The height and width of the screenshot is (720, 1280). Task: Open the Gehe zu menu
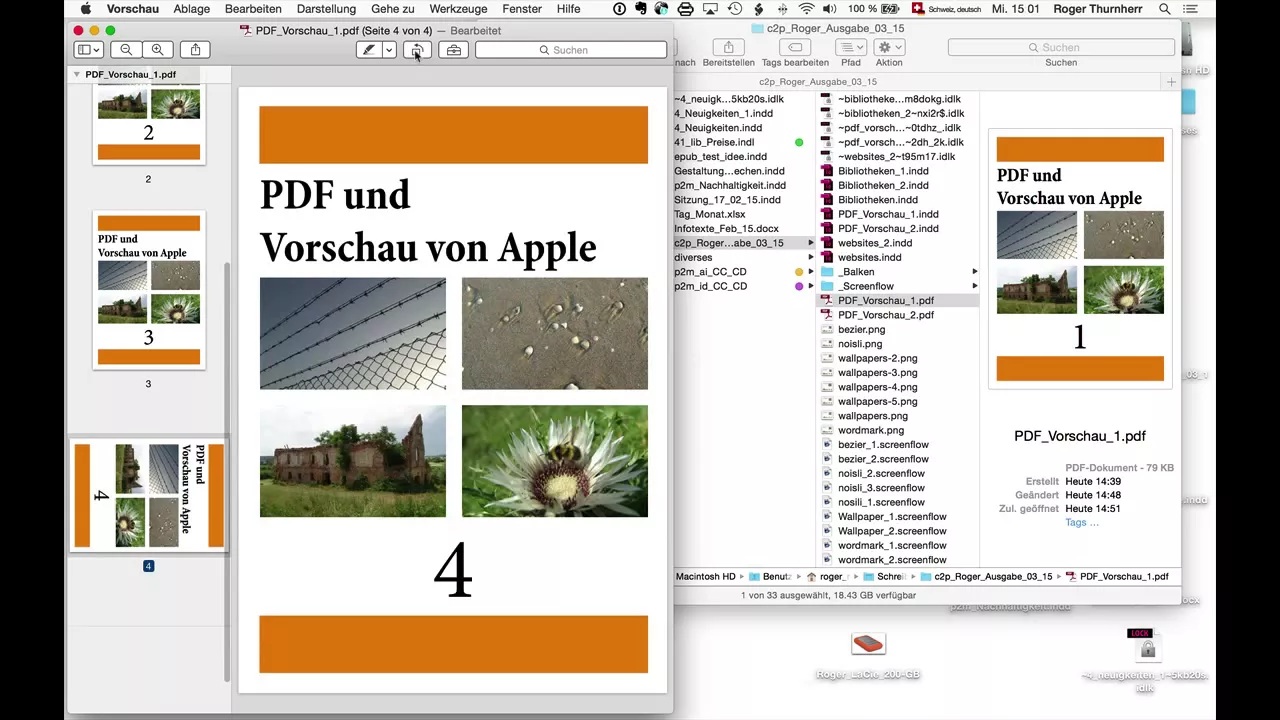[393, 9]
